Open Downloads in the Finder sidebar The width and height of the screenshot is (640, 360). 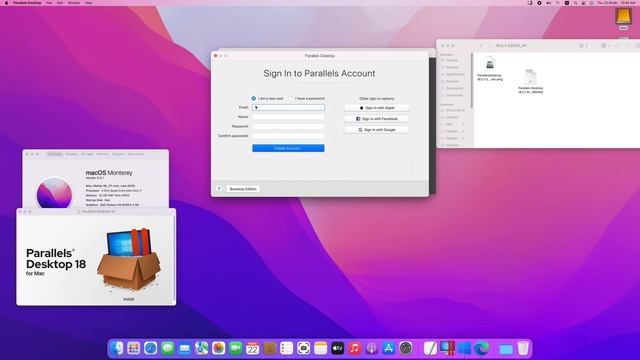452,95
